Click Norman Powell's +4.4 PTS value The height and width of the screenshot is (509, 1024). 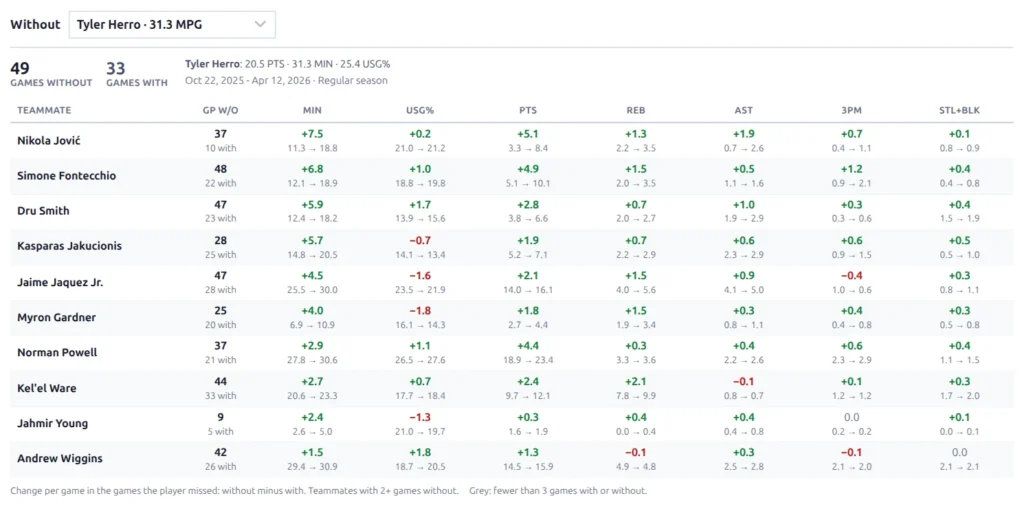(x=526, y=346)
